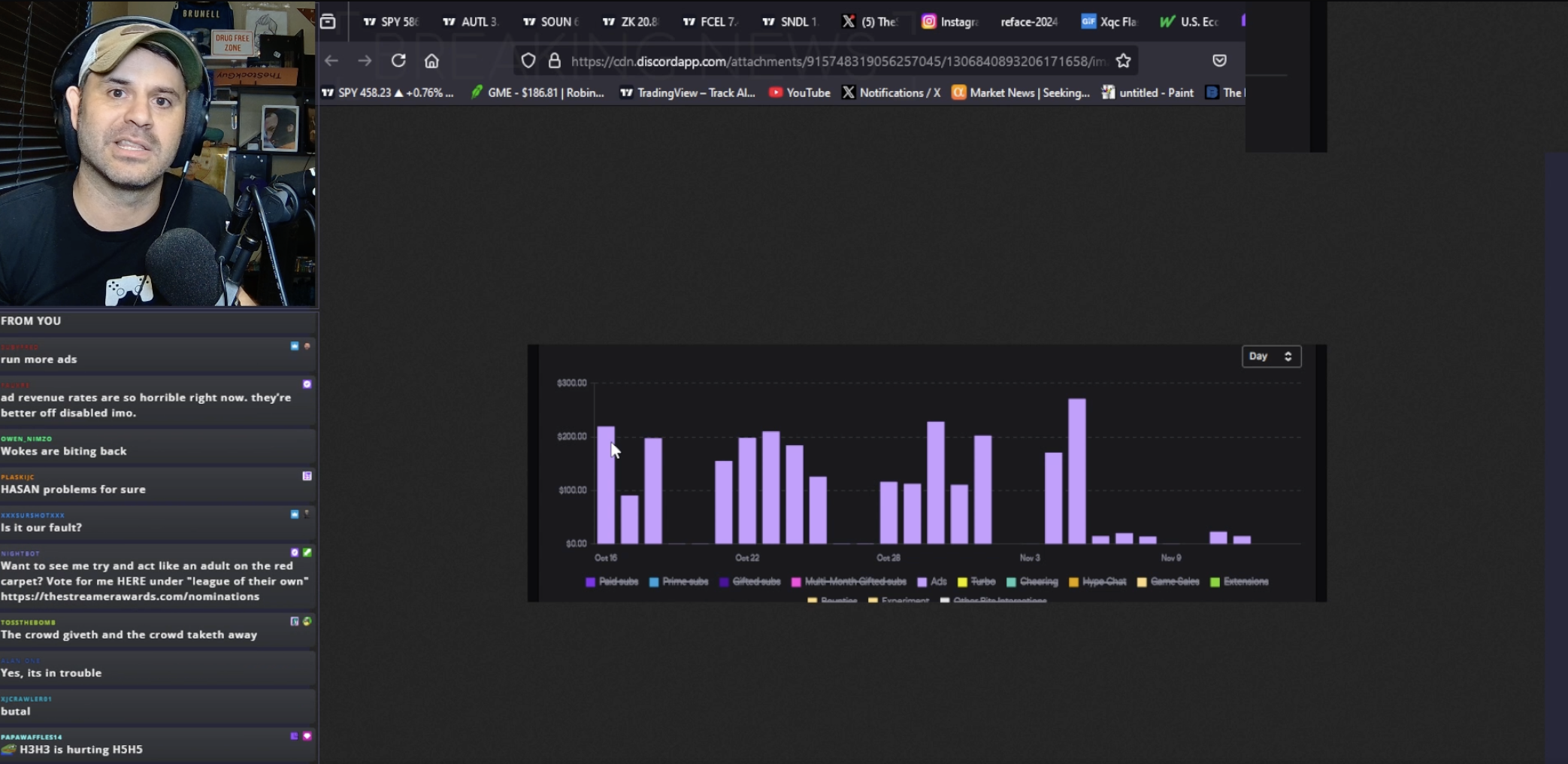Open the TradingView Track All bookmark

coord(687,92)
